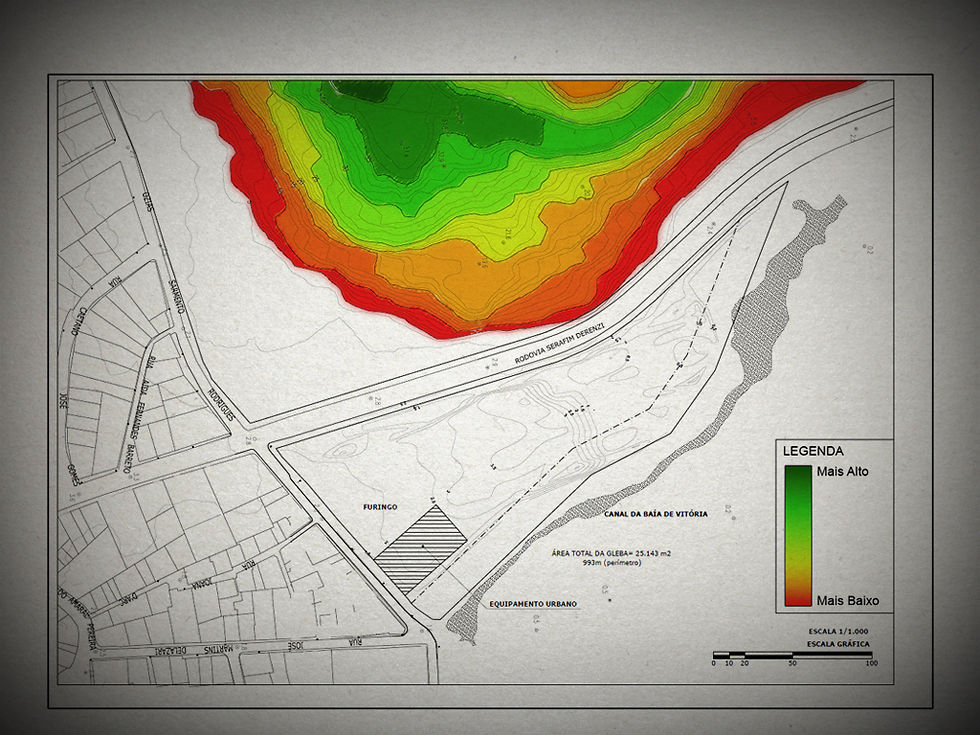Click the "50" mark on the scale

(792, 663)
